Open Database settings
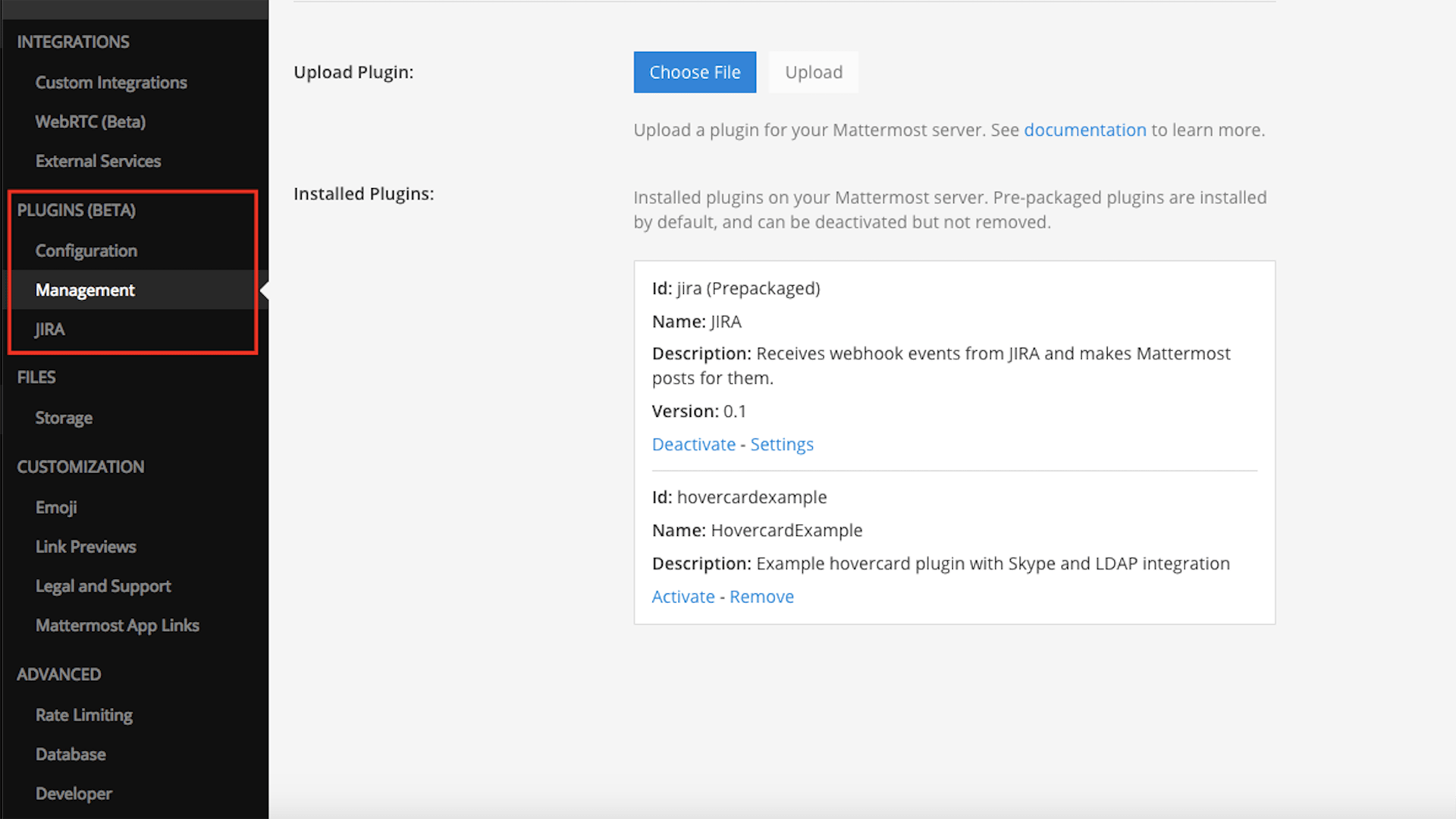 point(71,755)
